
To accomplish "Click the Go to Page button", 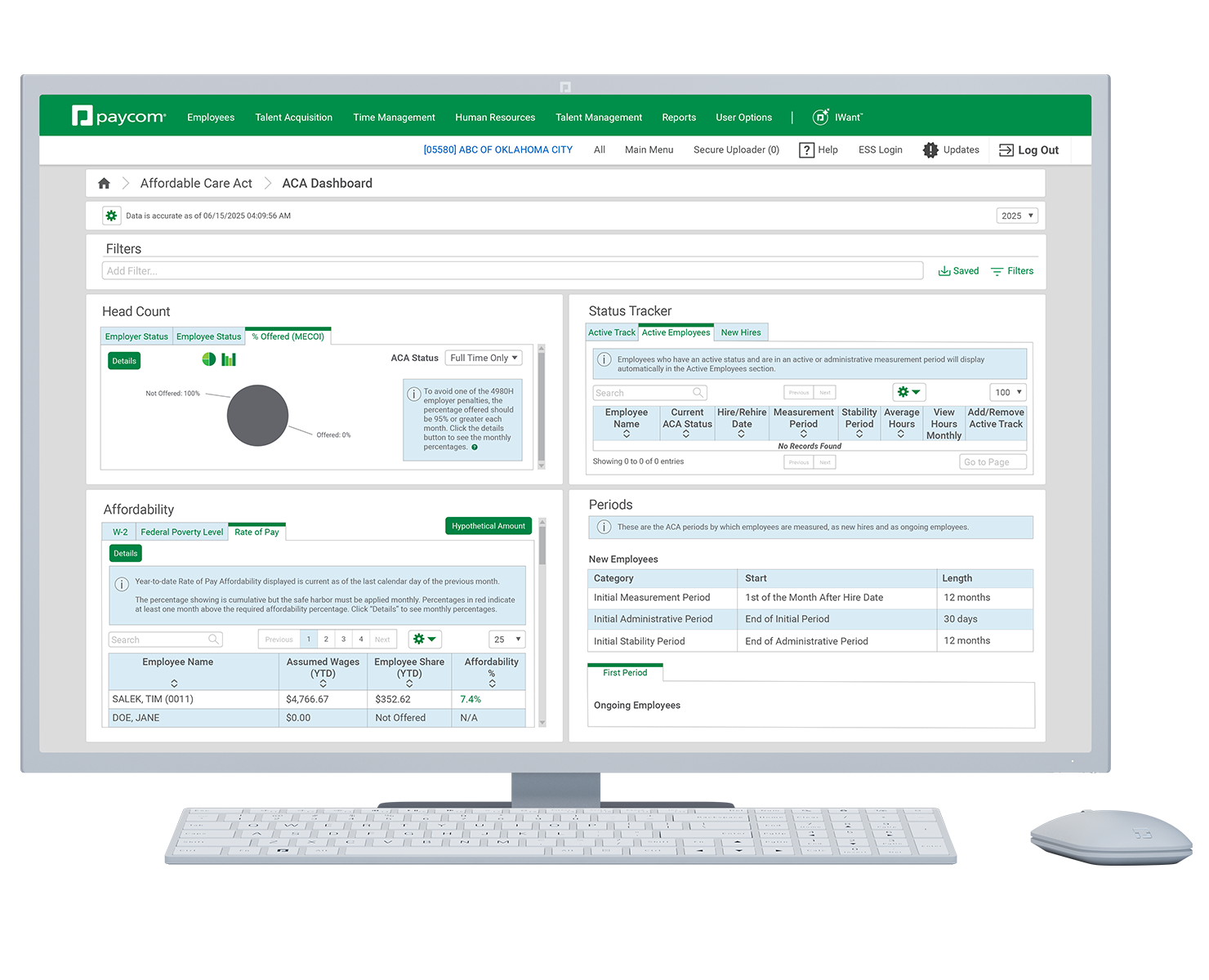I will pos(993,462).
